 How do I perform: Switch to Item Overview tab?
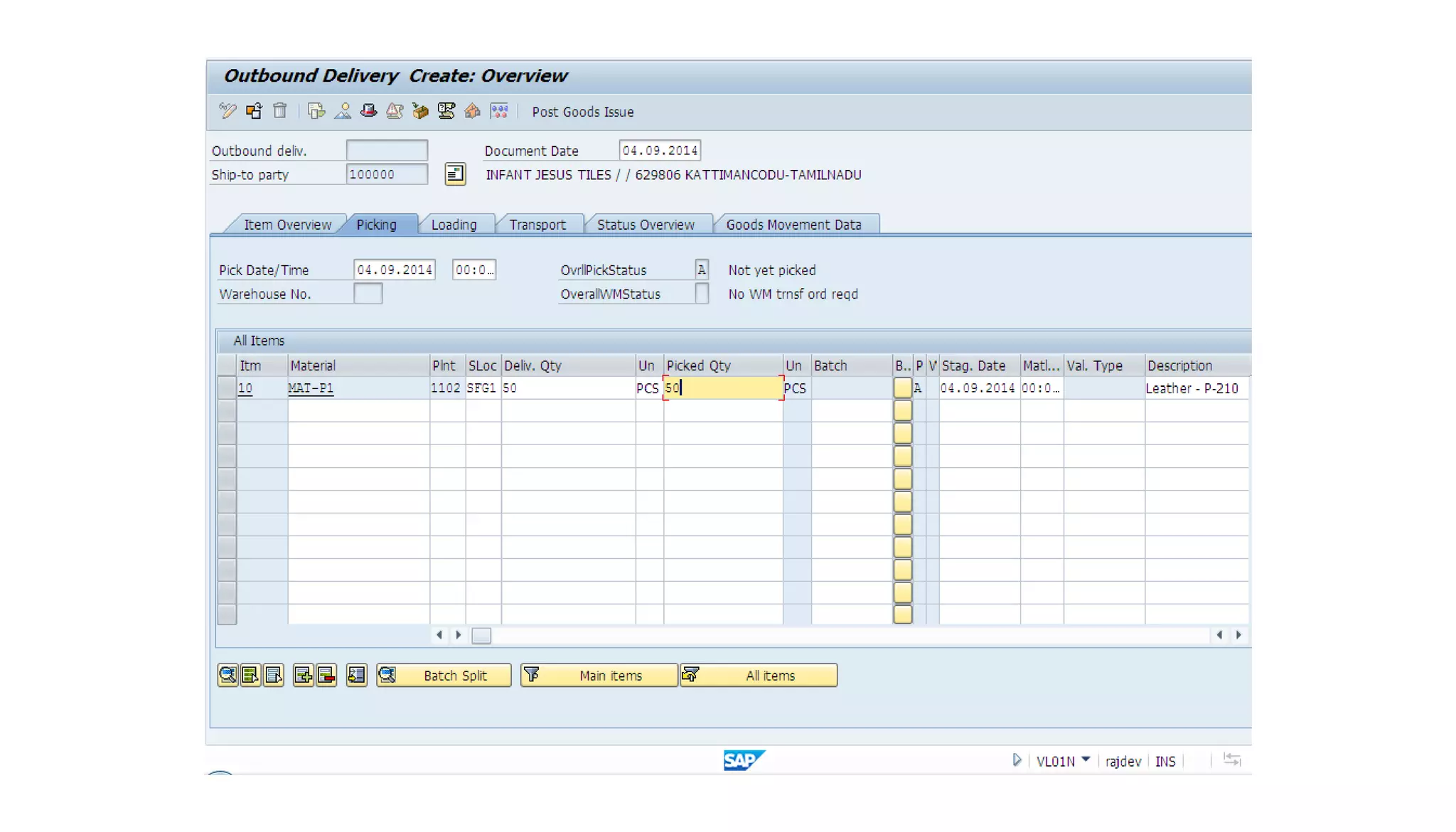287,225
